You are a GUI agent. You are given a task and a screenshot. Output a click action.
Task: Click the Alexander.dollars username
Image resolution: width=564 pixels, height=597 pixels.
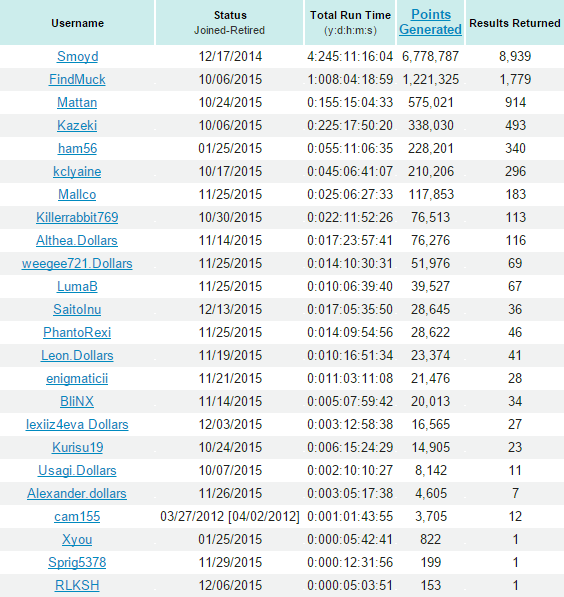point(77,493)
